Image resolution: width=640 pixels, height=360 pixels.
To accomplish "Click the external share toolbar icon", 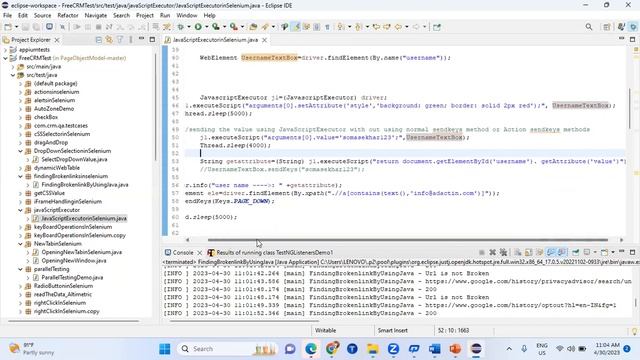I will tap(437, 27).
